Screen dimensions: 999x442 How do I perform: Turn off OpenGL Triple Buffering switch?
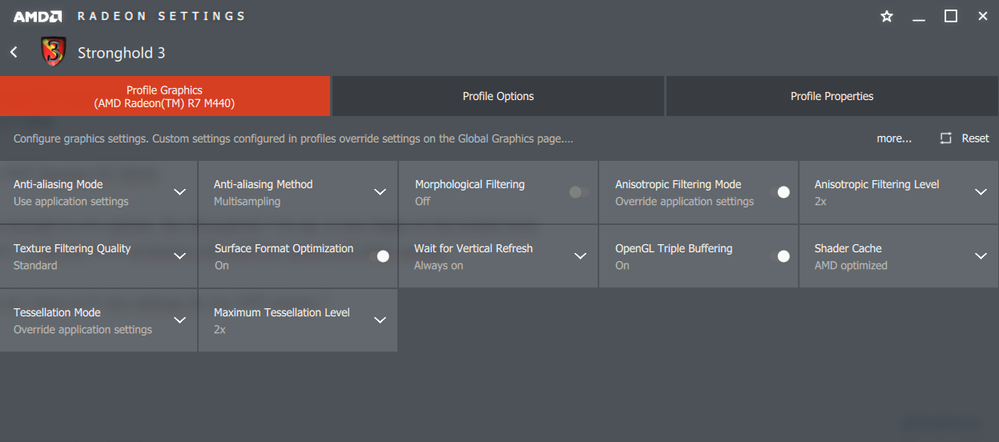tap(779, 256)
